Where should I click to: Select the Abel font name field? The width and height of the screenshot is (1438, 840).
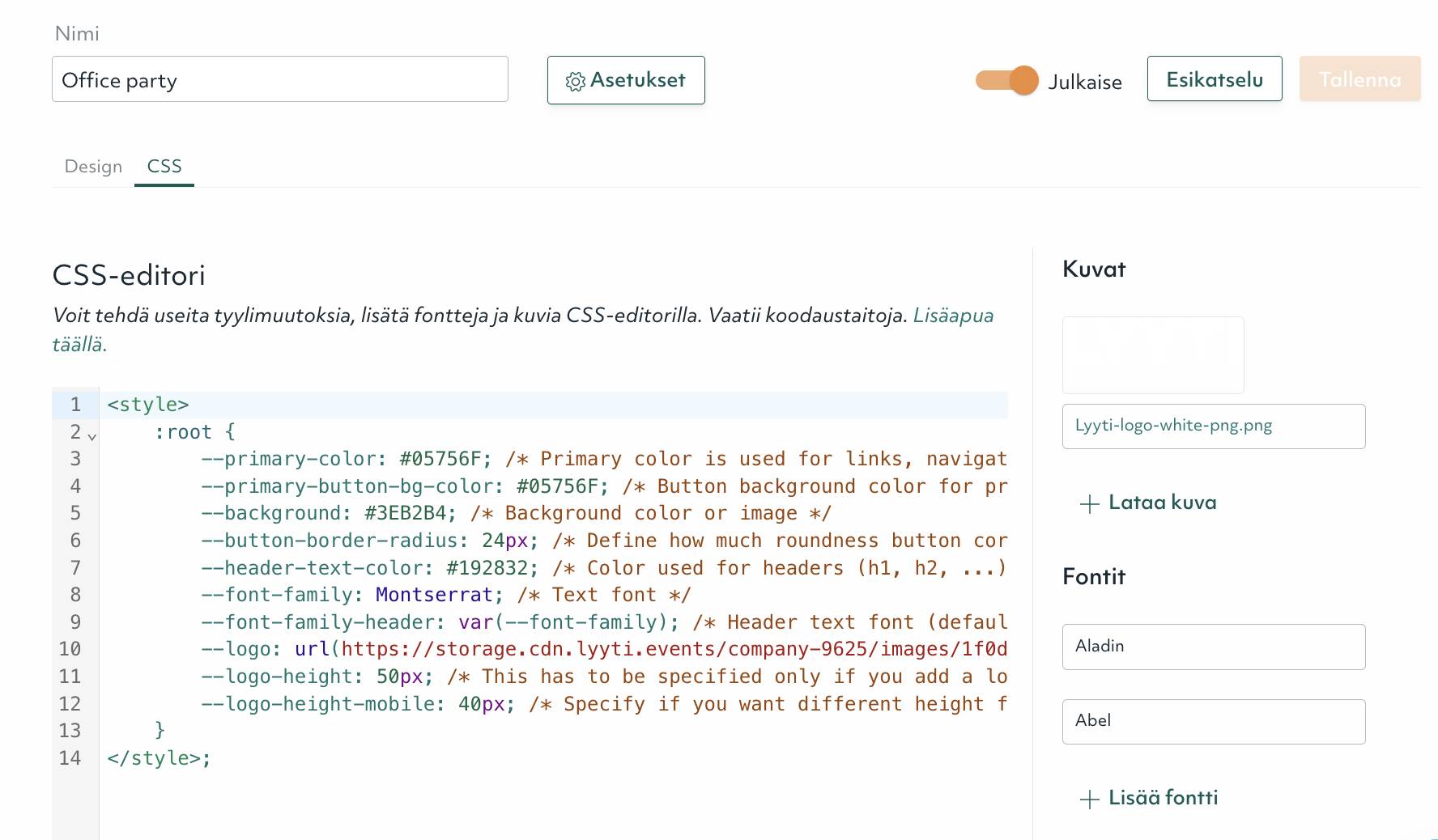tap(1213, 721)
